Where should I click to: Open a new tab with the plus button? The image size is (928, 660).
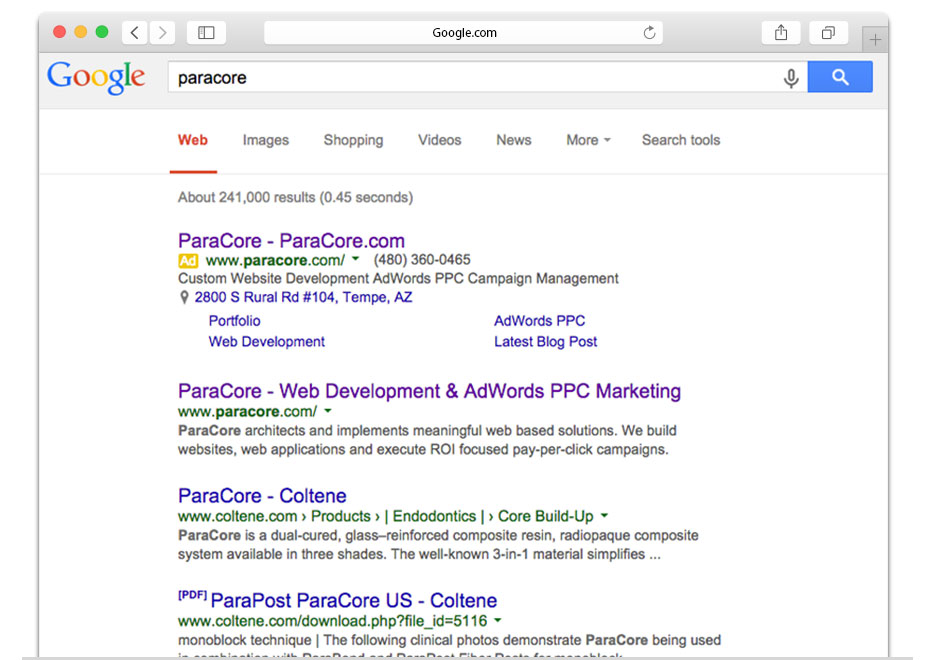[x=875, y=40]
